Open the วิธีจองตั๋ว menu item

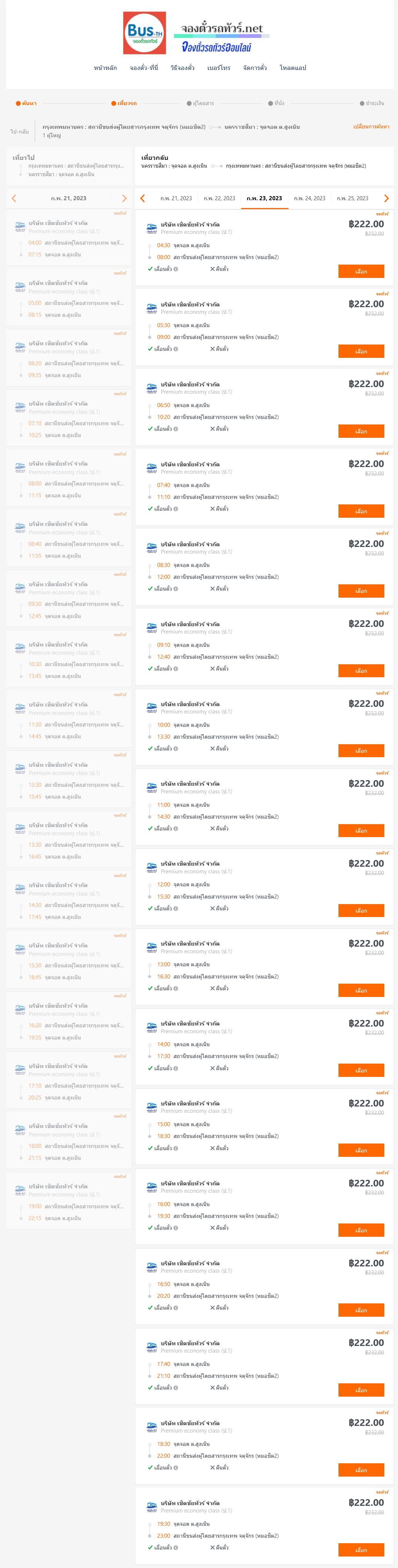183,68
